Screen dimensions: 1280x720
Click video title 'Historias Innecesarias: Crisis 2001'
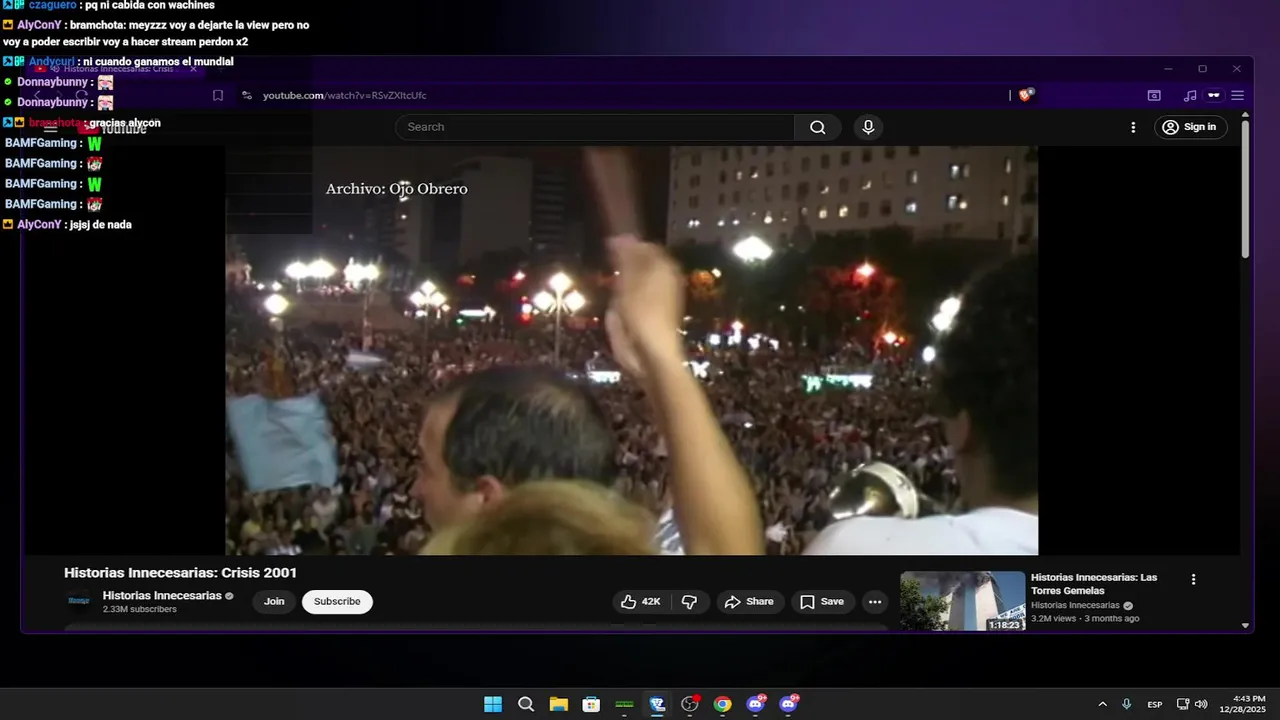[x=180, y=573]
